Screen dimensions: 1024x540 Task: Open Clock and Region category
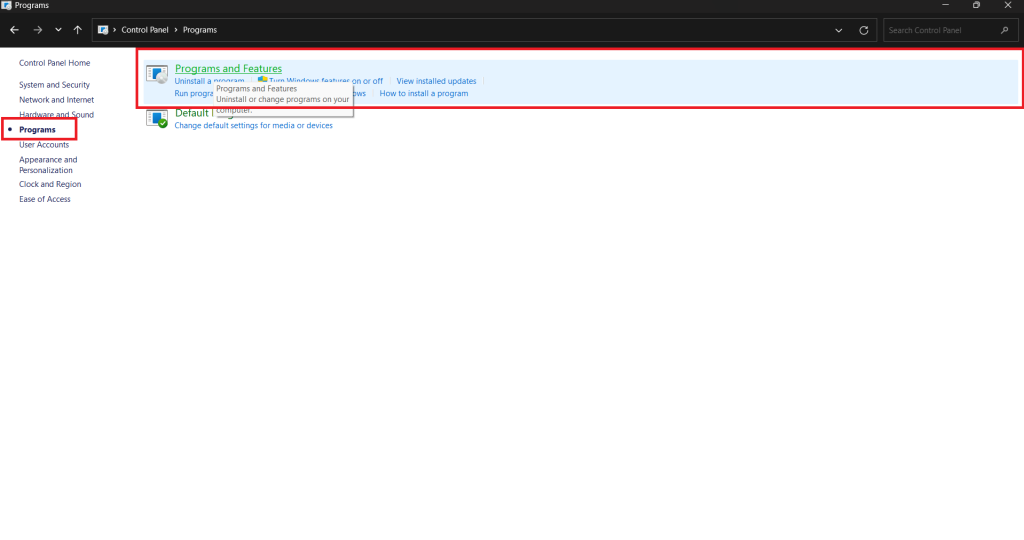[50, 184]
